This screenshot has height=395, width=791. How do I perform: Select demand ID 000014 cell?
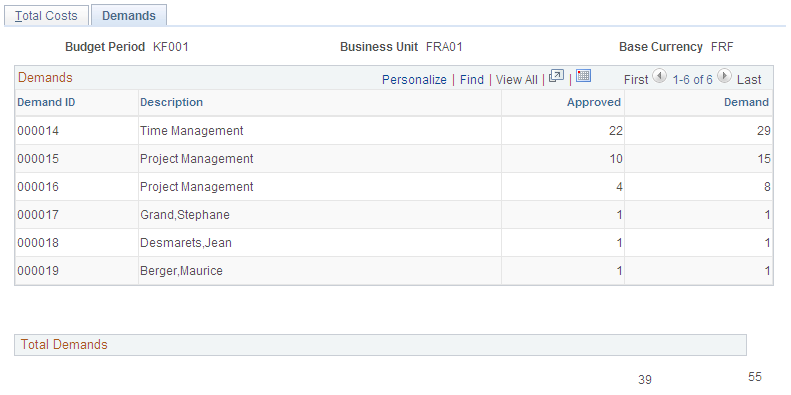pyautogui.click(x=38, y=131)
